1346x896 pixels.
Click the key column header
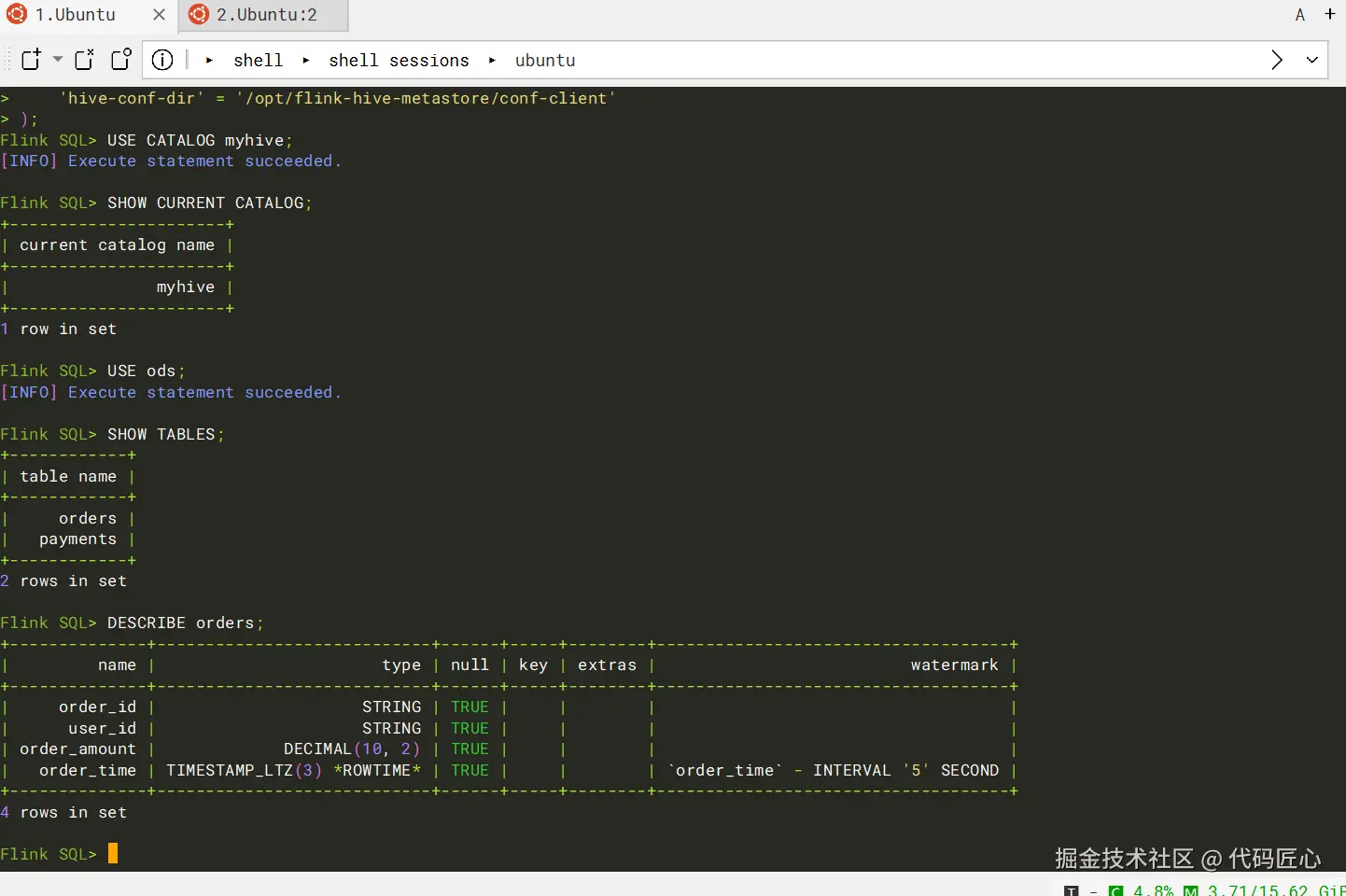click(x=533, y=665)
